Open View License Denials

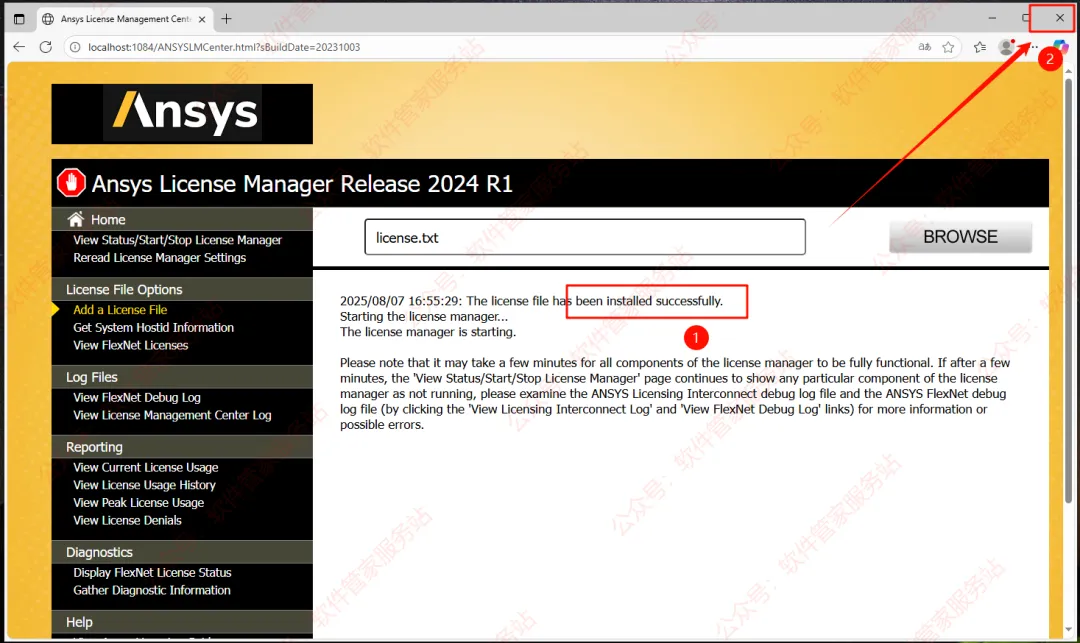[127, 520]
